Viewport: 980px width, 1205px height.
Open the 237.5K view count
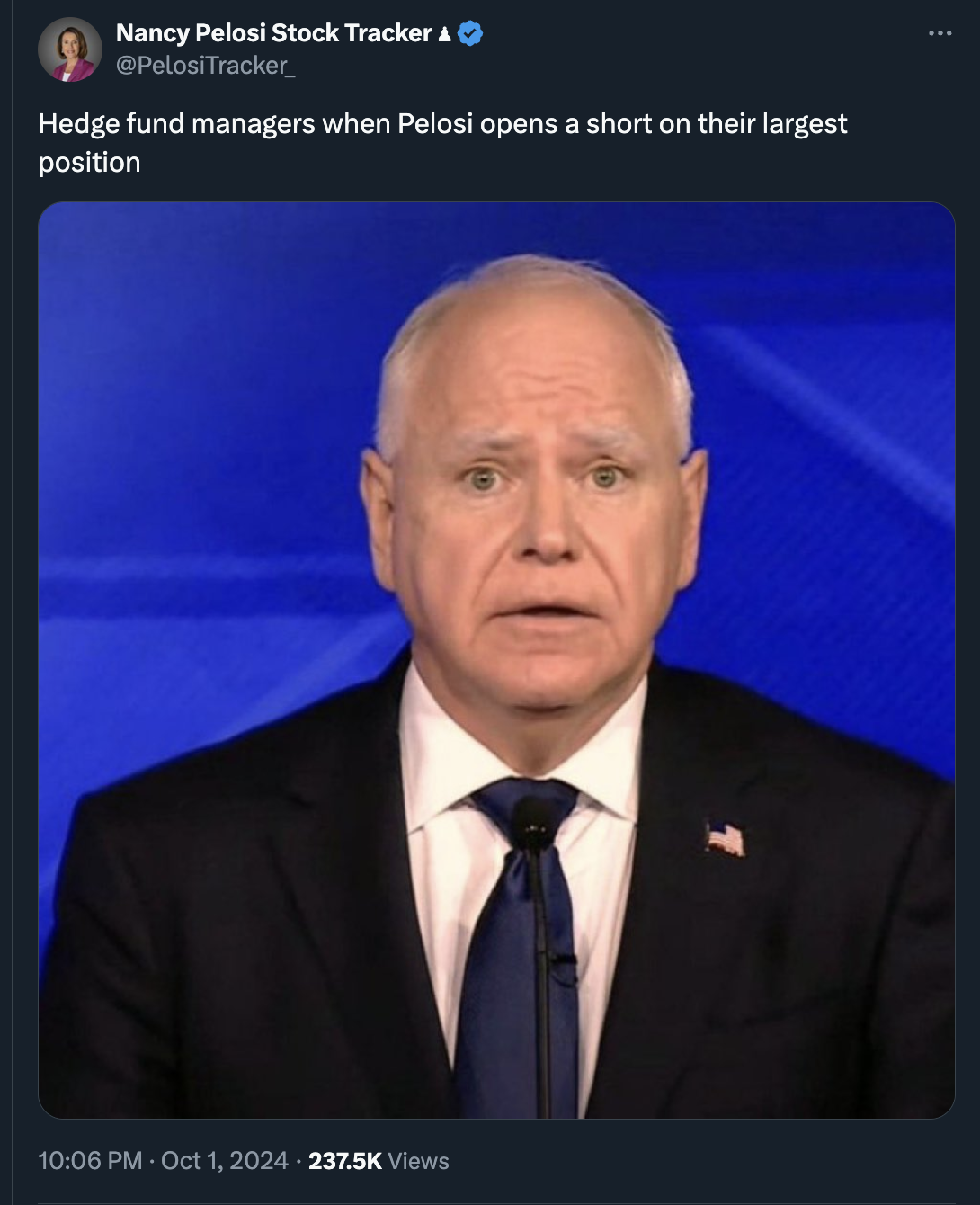click(345, 1161)
